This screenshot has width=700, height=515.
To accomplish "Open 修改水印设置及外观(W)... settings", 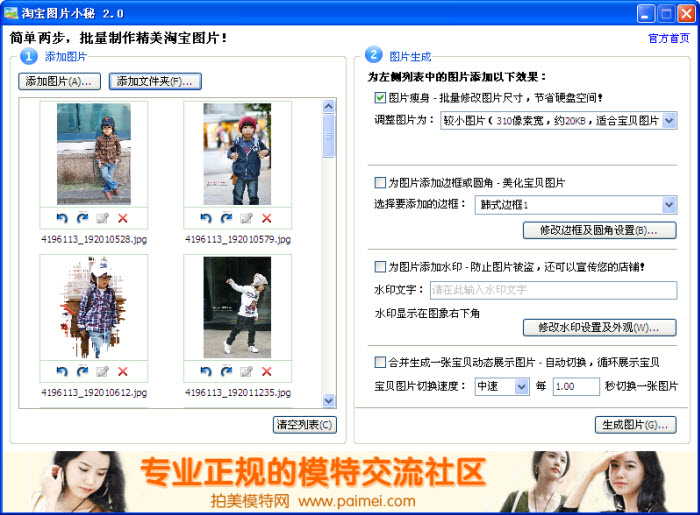I will pos(600,328).
